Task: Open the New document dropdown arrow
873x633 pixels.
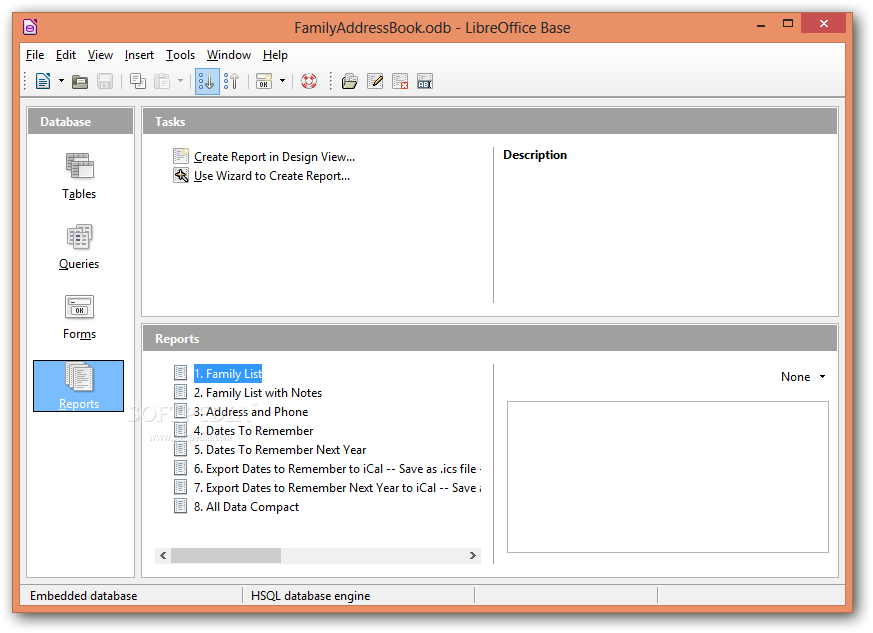Action: 61,81
